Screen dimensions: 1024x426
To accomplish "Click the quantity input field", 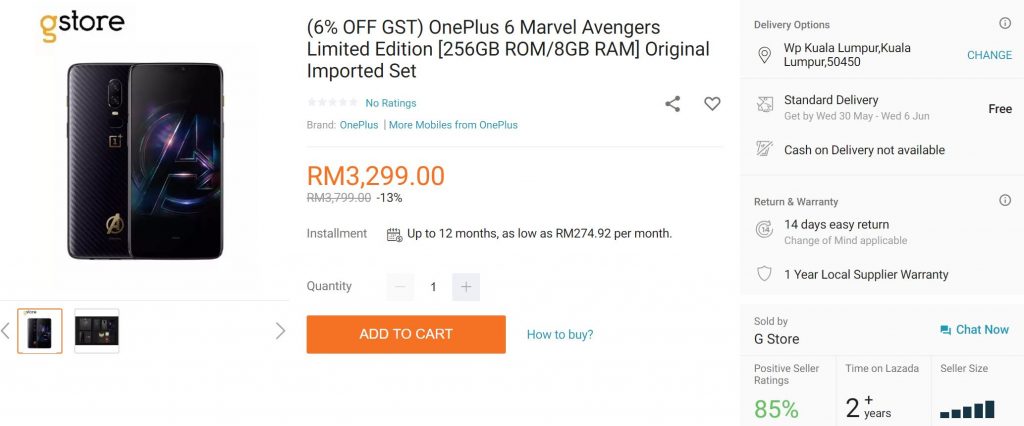I will pyautogui.click(x=433, y=287).
